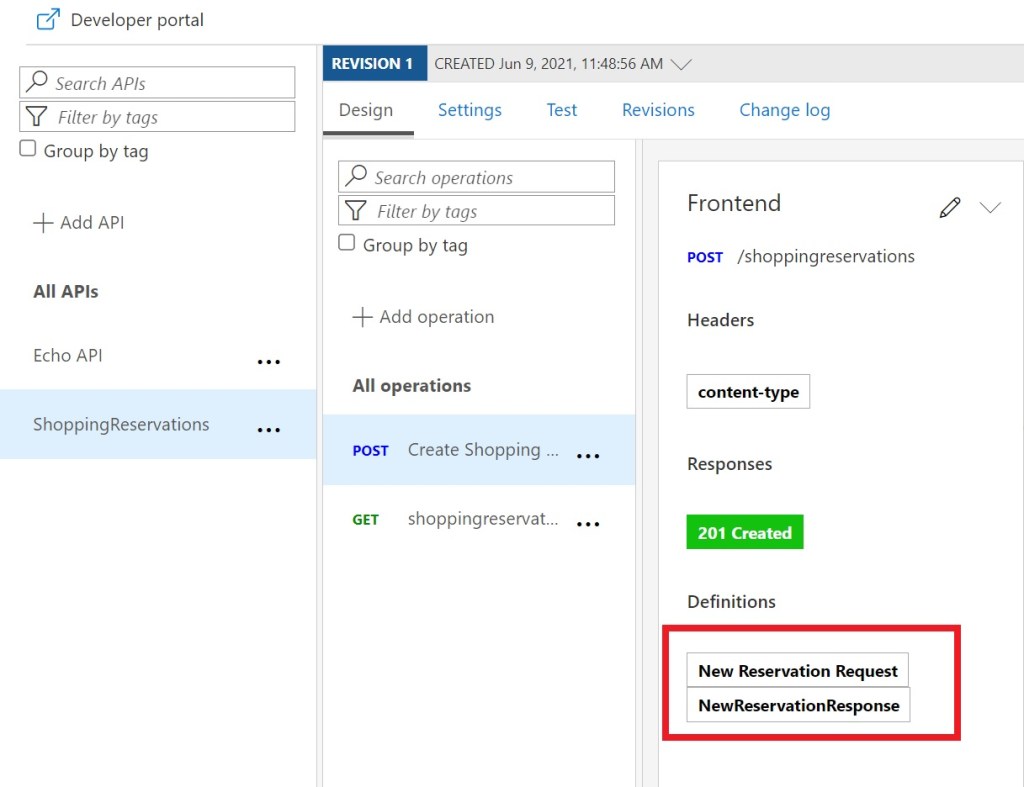Click the Search operations input field

pyautogui.click(x=476, y=178)
